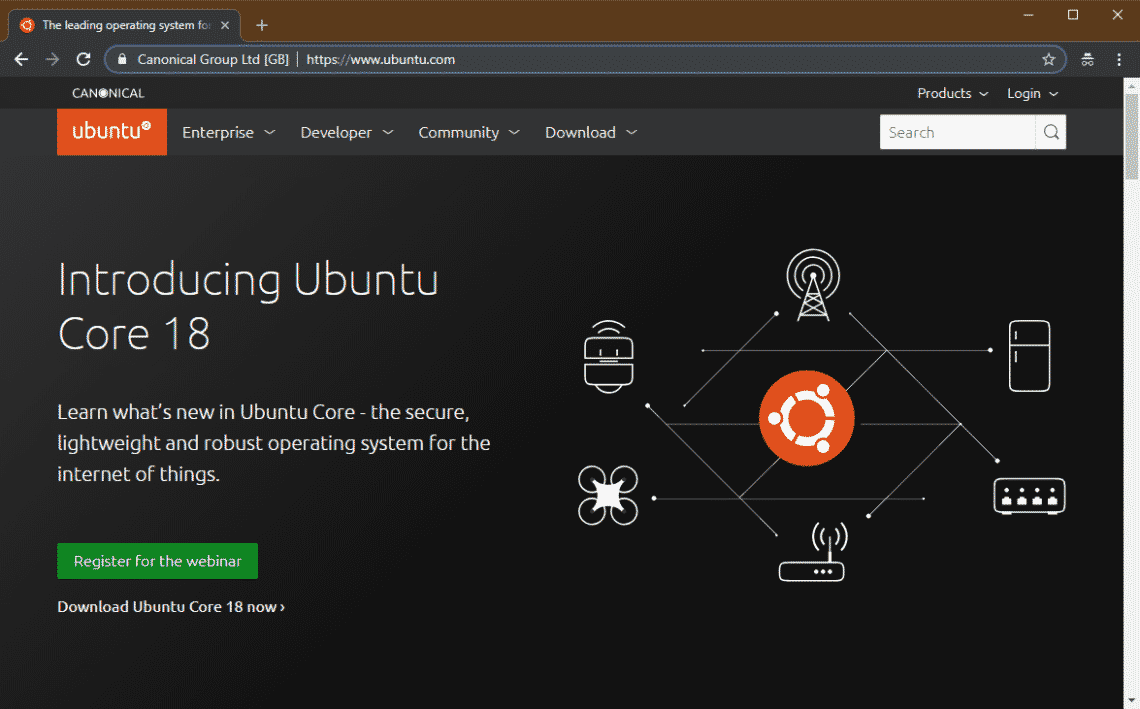Maximize the browser window

pyautogui.click(x=1072, y=15)
